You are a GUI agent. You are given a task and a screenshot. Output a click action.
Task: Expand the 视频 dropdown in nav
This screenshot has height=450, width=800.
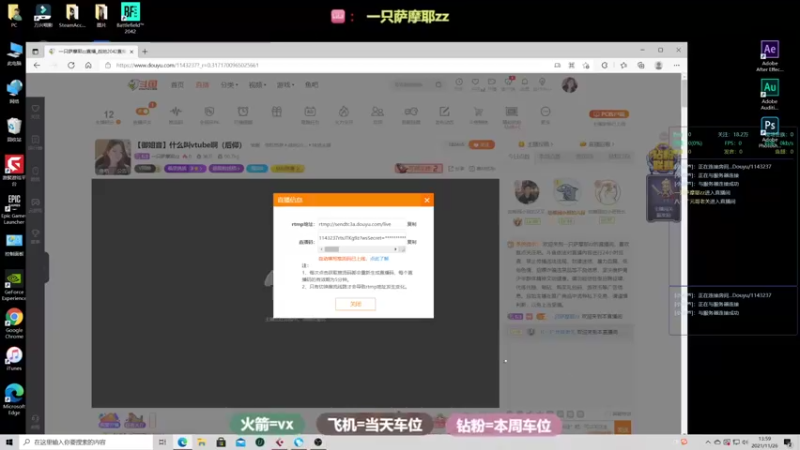pyautogui.click(x=257, y=85)
